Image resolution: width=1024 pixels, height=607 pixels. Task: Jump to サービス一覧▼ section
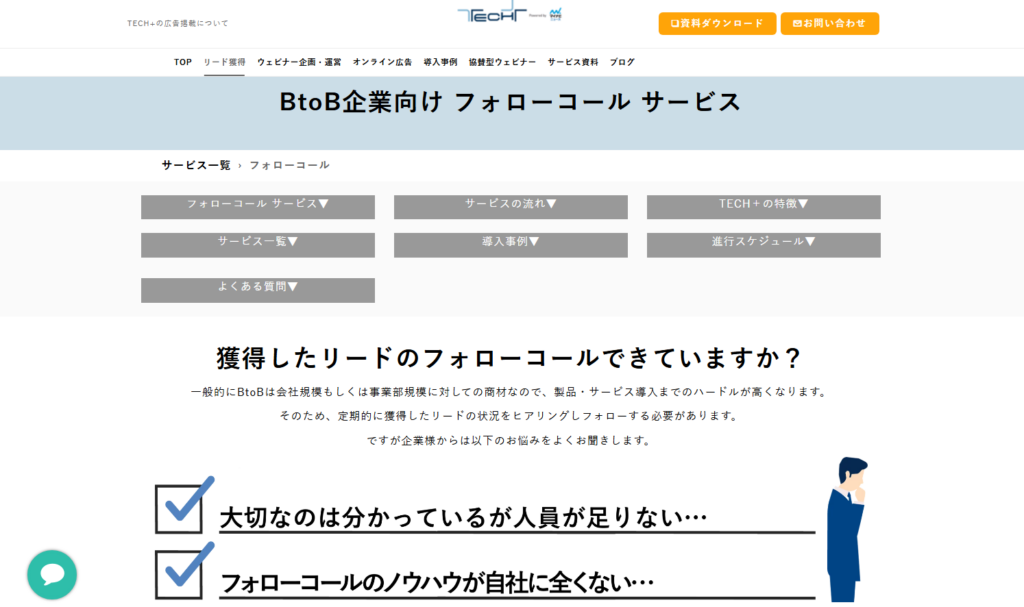258,244
